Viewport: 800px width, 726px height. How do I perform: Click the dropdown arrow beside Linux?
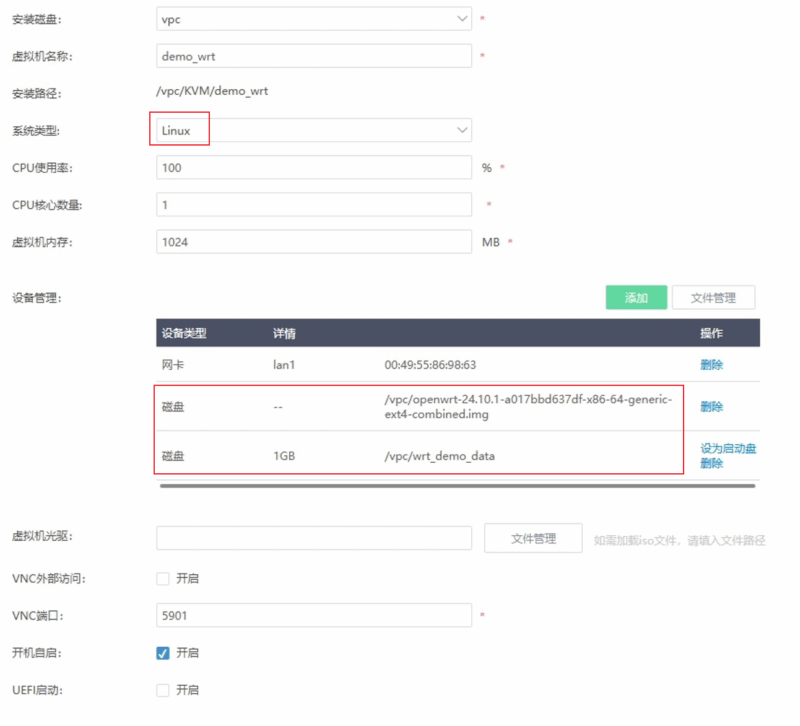(x=461, y=130)
